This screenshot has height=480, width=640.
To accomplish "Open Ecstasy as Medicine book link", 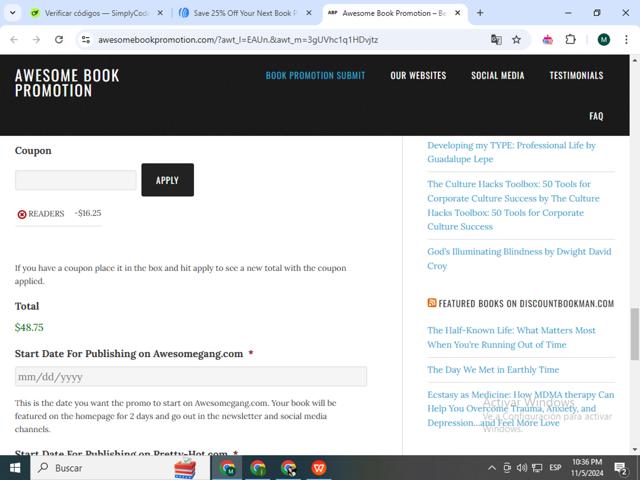I will tap(520, 409).
